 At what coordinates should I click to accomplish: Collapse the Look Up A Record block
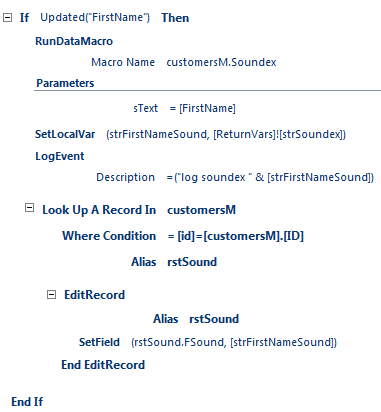29,208
